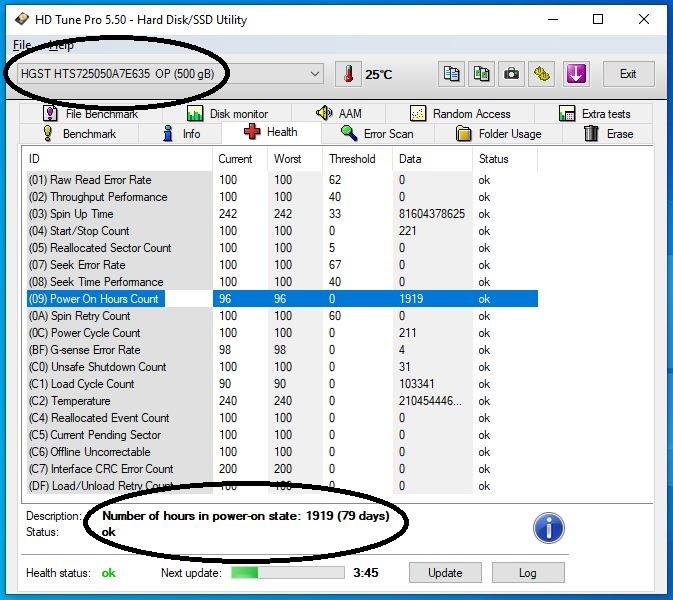Screen dimensions: 673x600
Task: Click the second copy screenshot icon
Action: point(481,74)
